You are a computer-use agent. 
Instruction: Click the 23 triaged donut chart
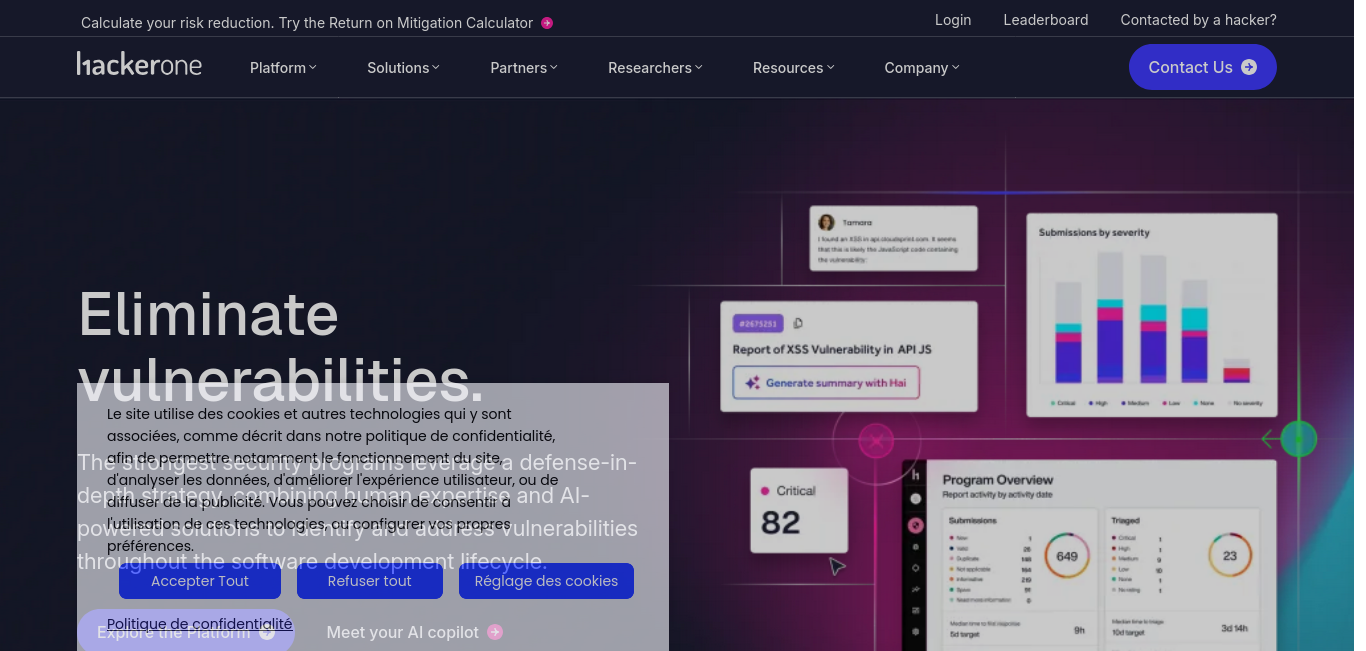coord(1230,556)
